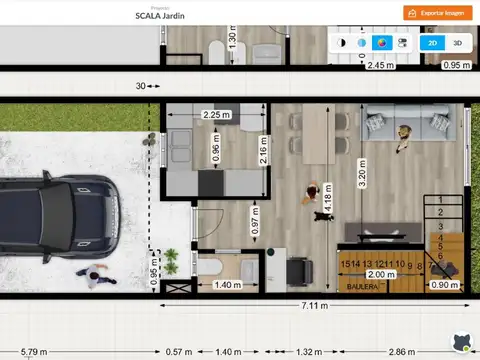Open the cat mascot chat icon
480x360 pixels.
(462, 341)
